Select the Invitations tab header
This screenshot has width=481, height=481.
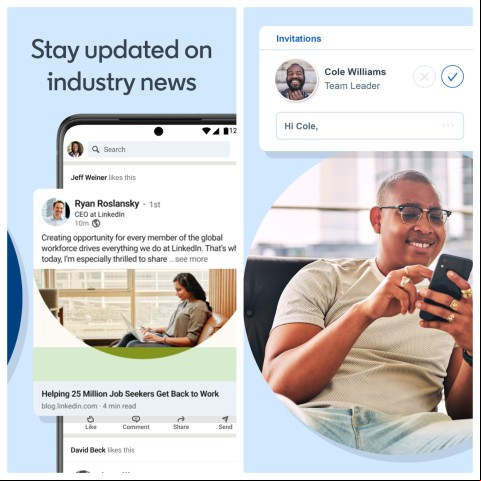tap(299, 39)
